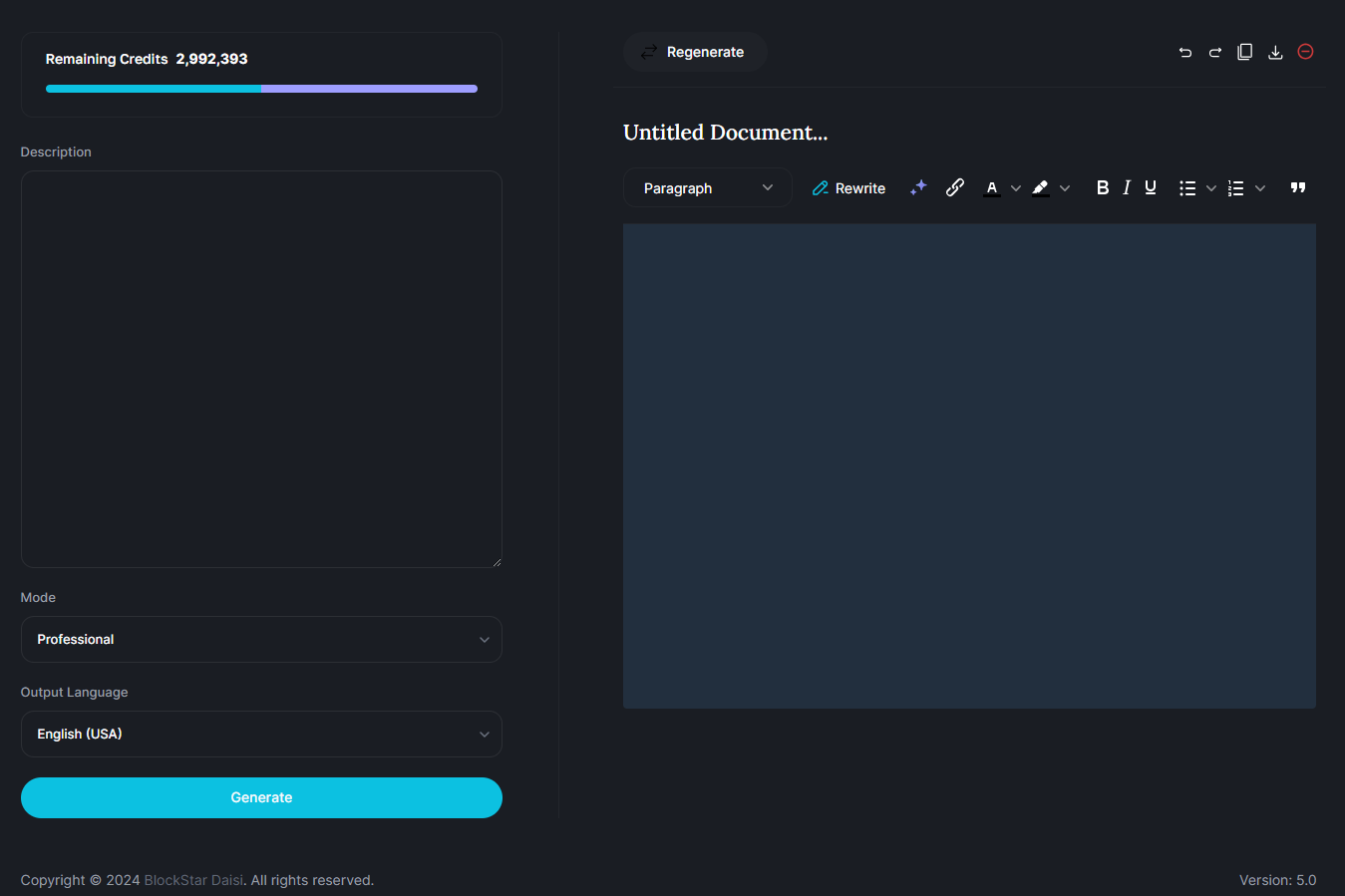Viewport: 1345px width, 896px height.
Task: Open the Paragraph style dropdown
Action: pyautogui.click(x=707, y=187)
